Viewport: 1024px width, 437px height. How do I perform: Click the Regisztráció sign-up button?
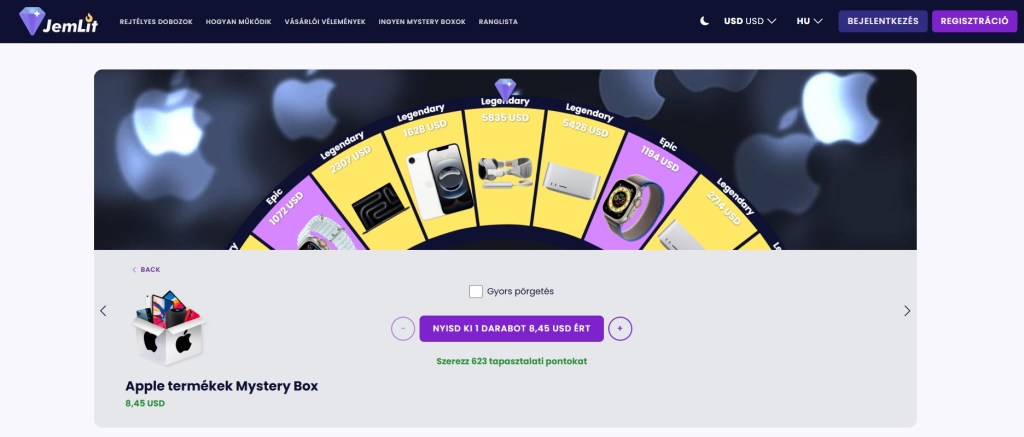(x=974, y=21)
